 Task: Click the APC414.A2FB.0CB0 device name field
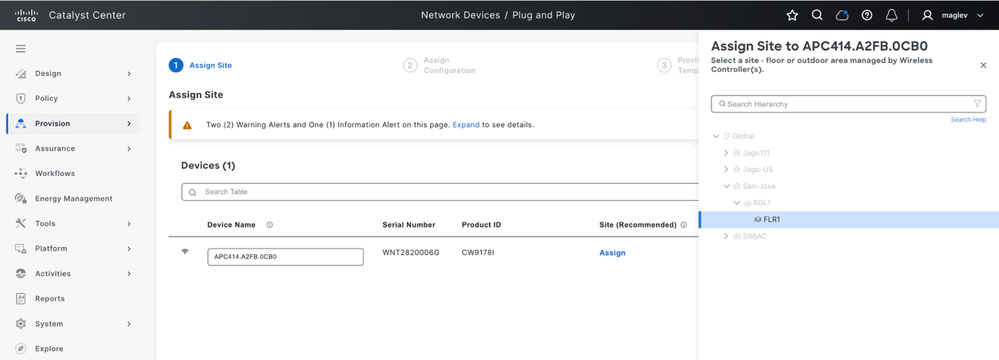pyautogui.click(x=285, y=257)
